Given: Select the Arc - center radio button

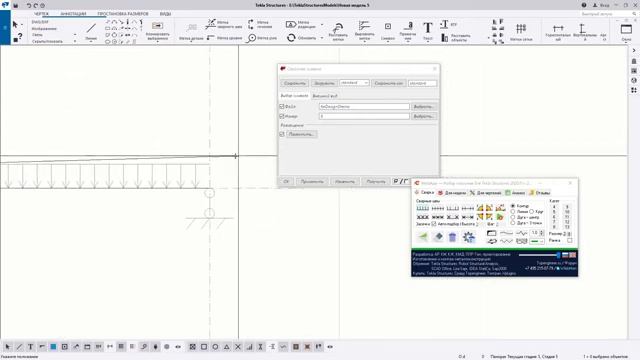Looking at the screenshot, I should pyautogui.click(x=513, y=218).
